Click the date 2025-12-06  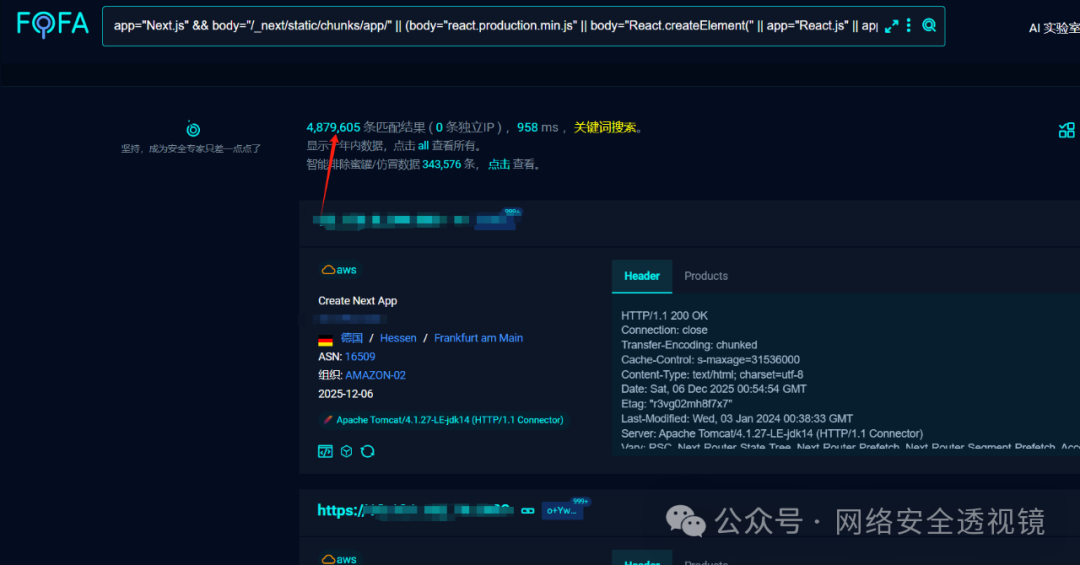point(346,394)
